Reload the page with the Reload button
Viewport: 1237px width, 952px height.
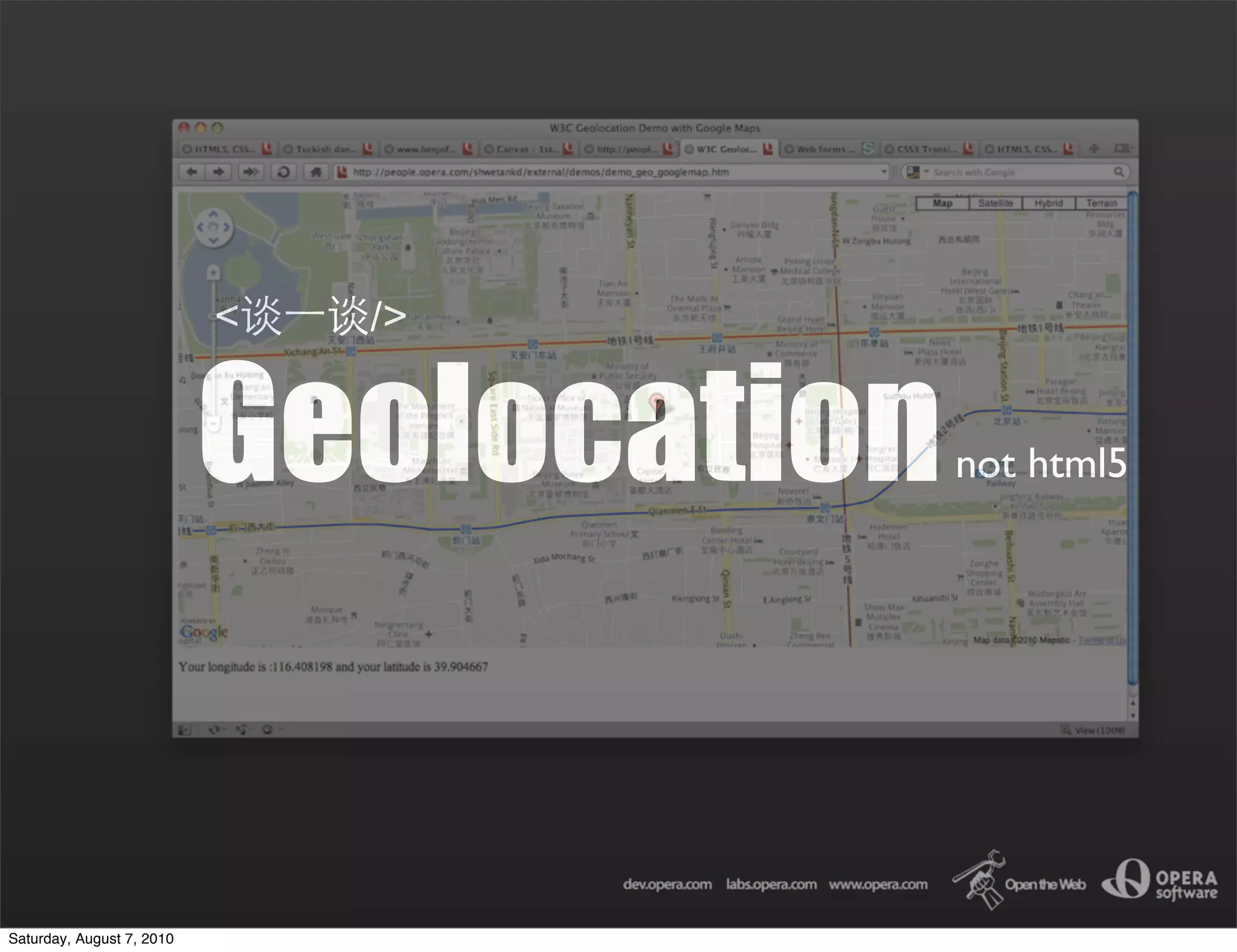283,172
